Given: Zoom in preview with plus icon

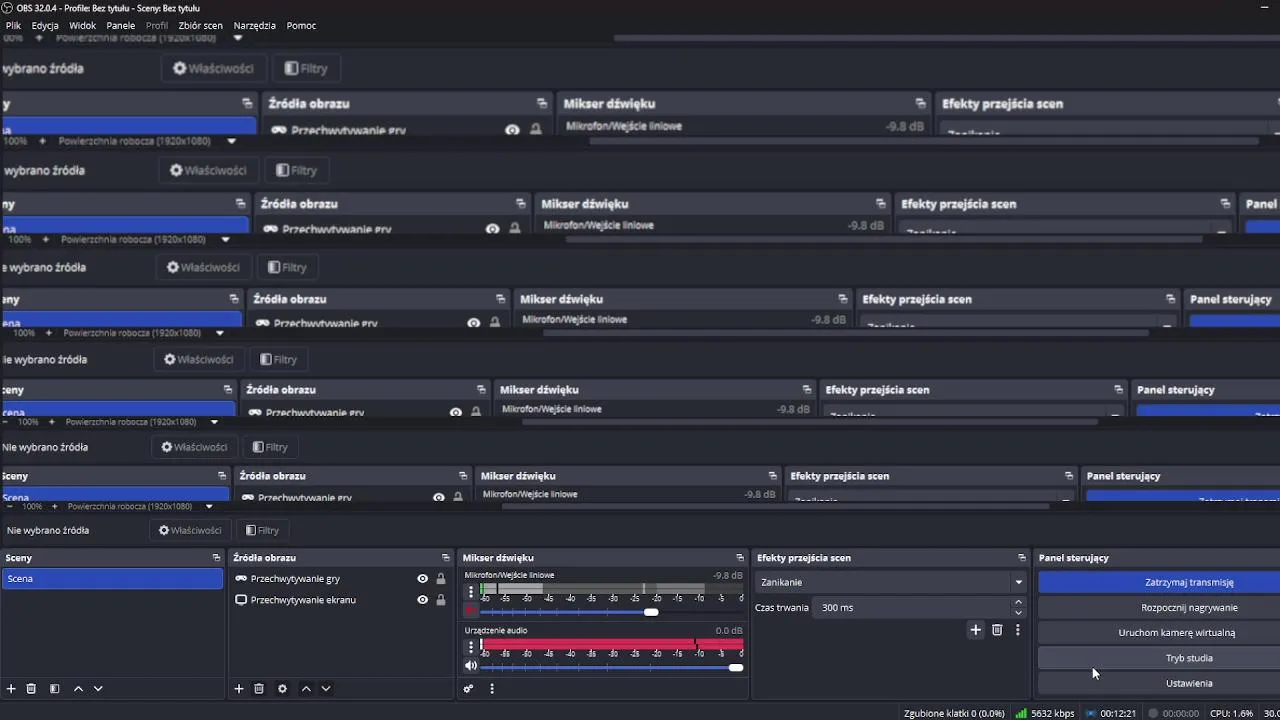Looking at the screenshot, I should 57,507.
